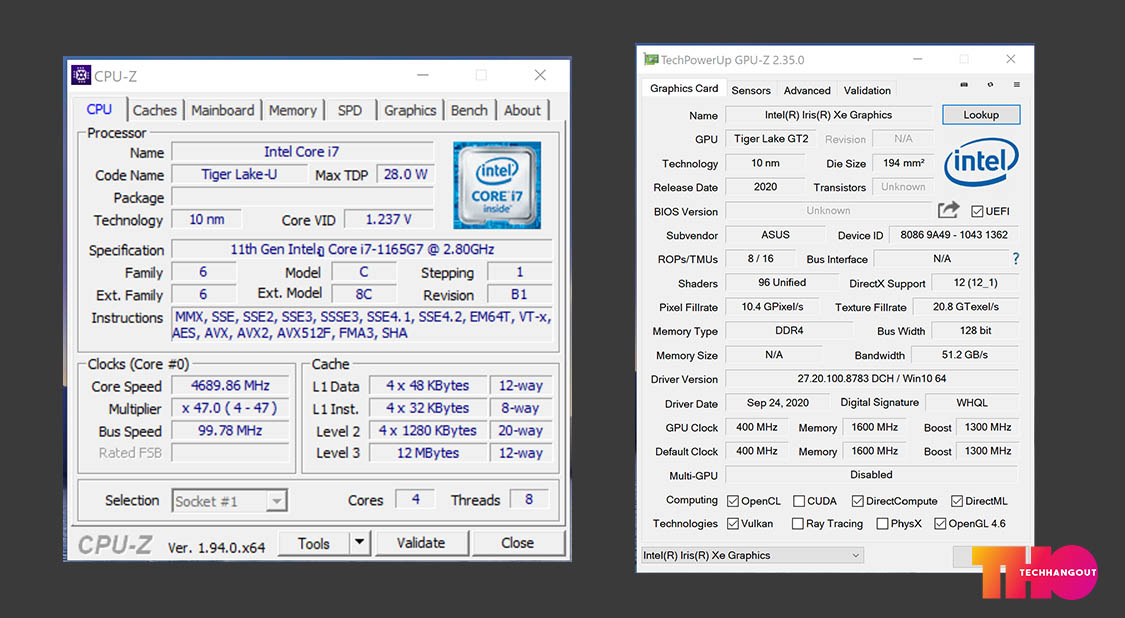
Task: Switch to the About tab
Action: 522,111
